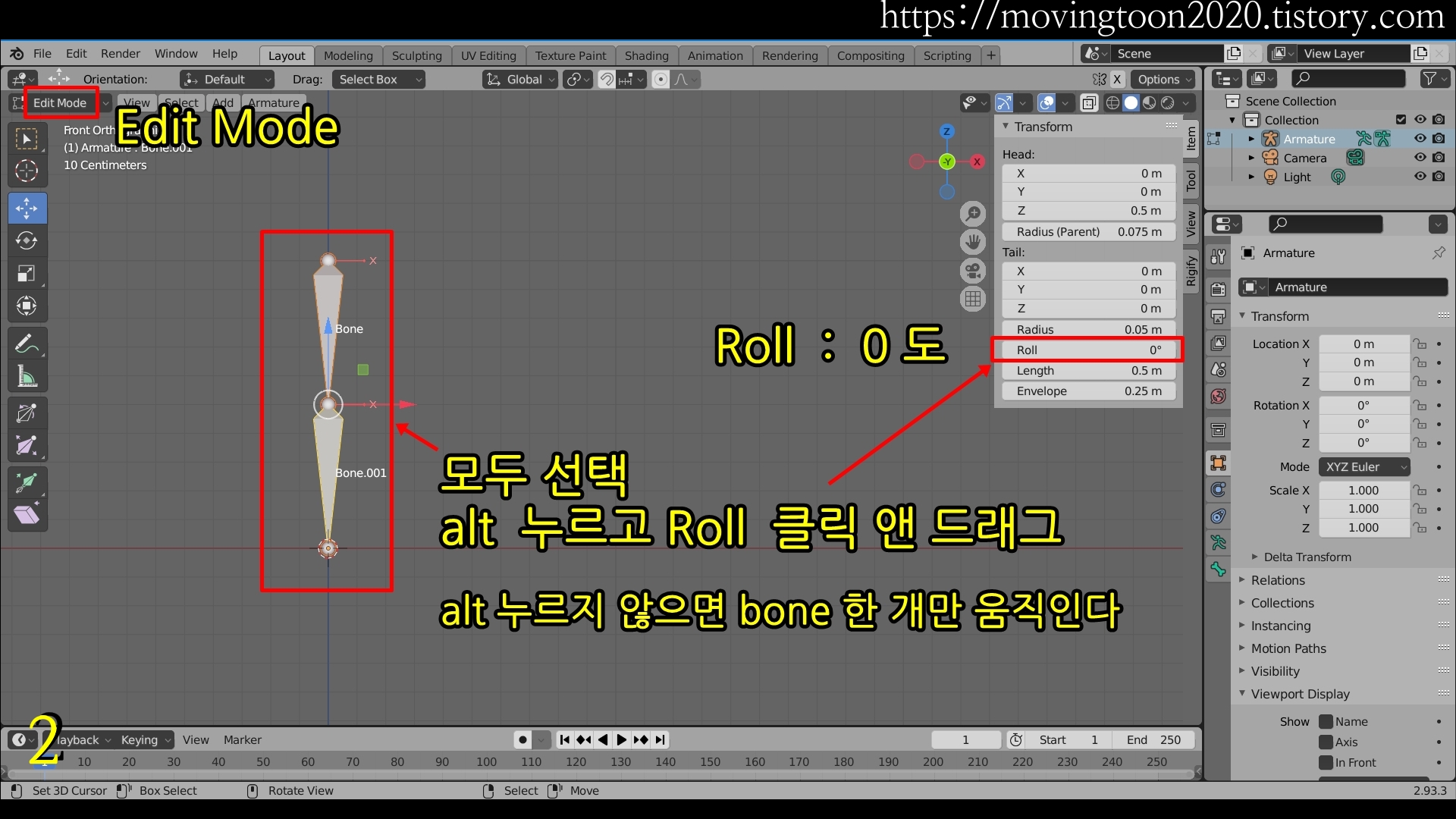
Task: Select the Transform tool
Action: pyautogui.click(x=27, y=306)
